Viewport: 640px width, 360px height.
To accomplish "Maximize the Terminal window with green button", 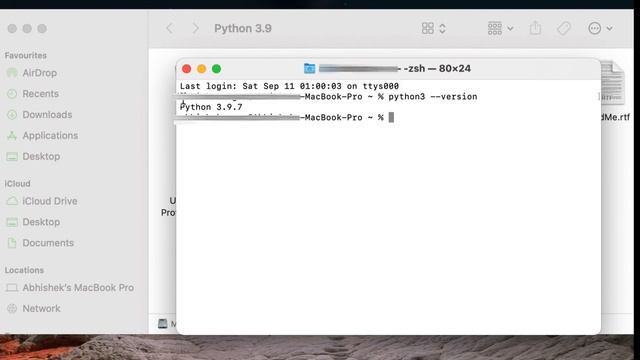I will click(216, 69).
